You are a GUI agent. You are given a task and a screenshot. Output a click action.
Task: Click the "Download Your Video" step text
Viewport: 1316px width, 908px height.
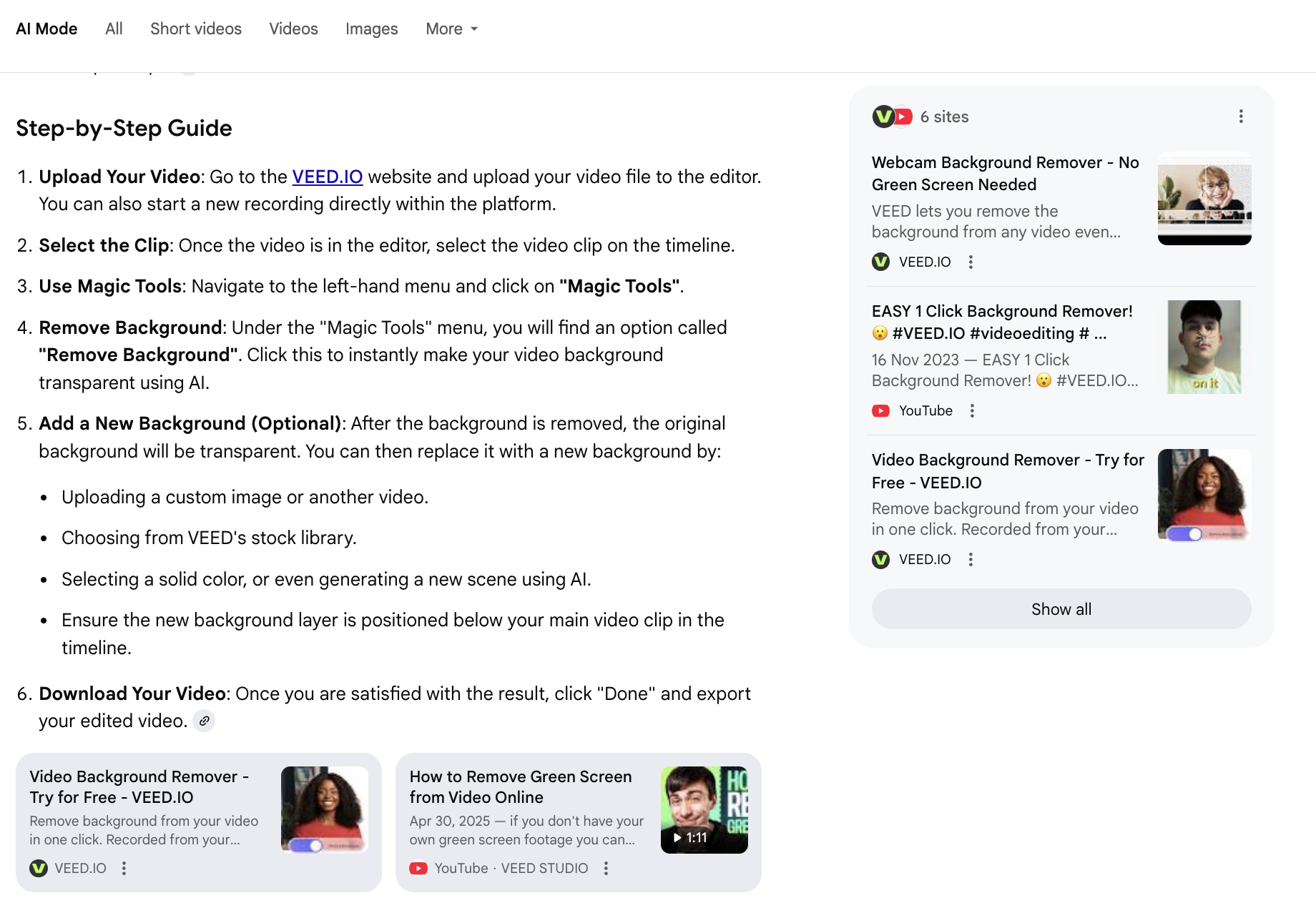point(132,694)
